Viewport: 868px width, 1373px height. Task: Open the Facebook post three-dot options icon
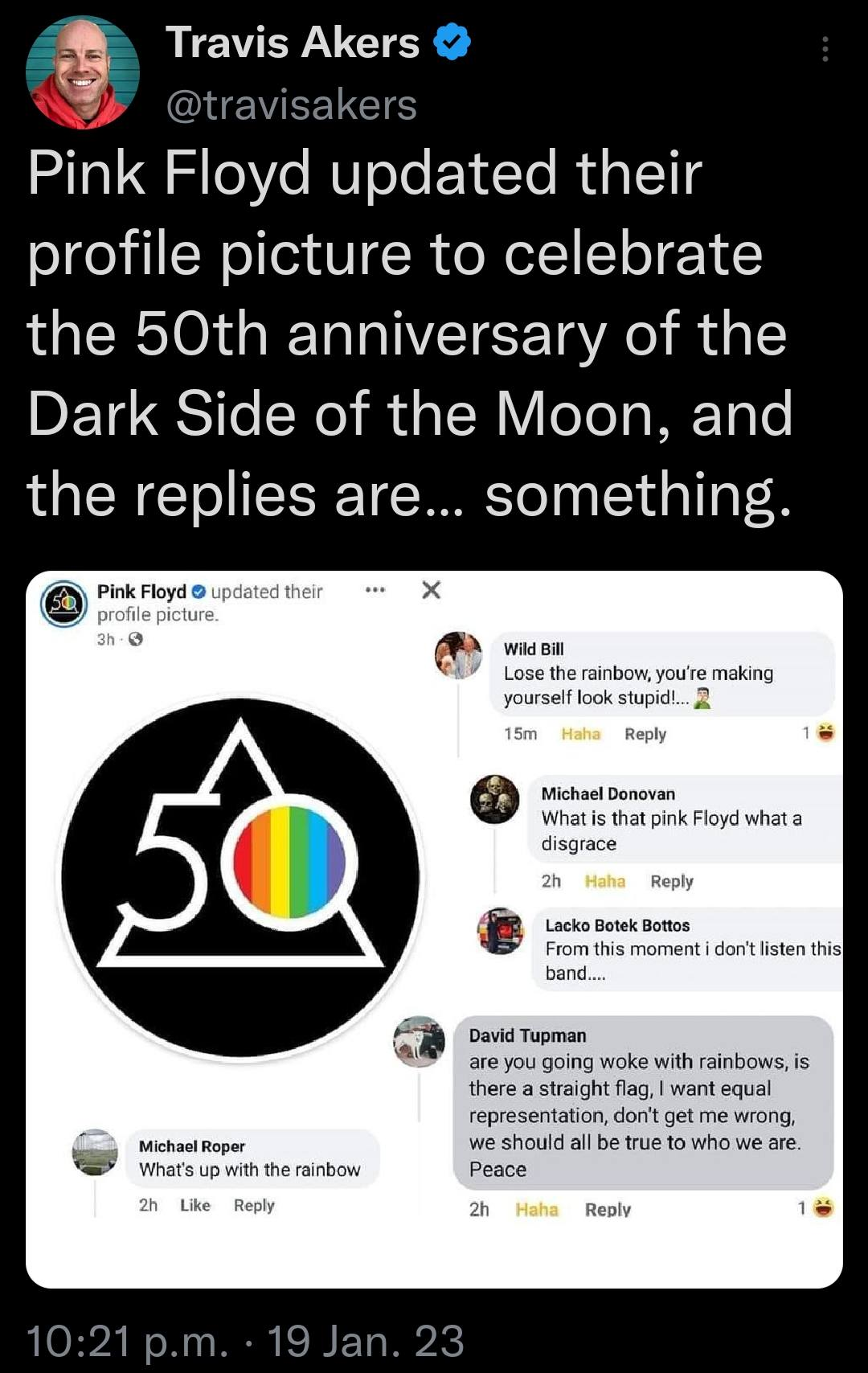pyautogui.click(x=374, y=590)
